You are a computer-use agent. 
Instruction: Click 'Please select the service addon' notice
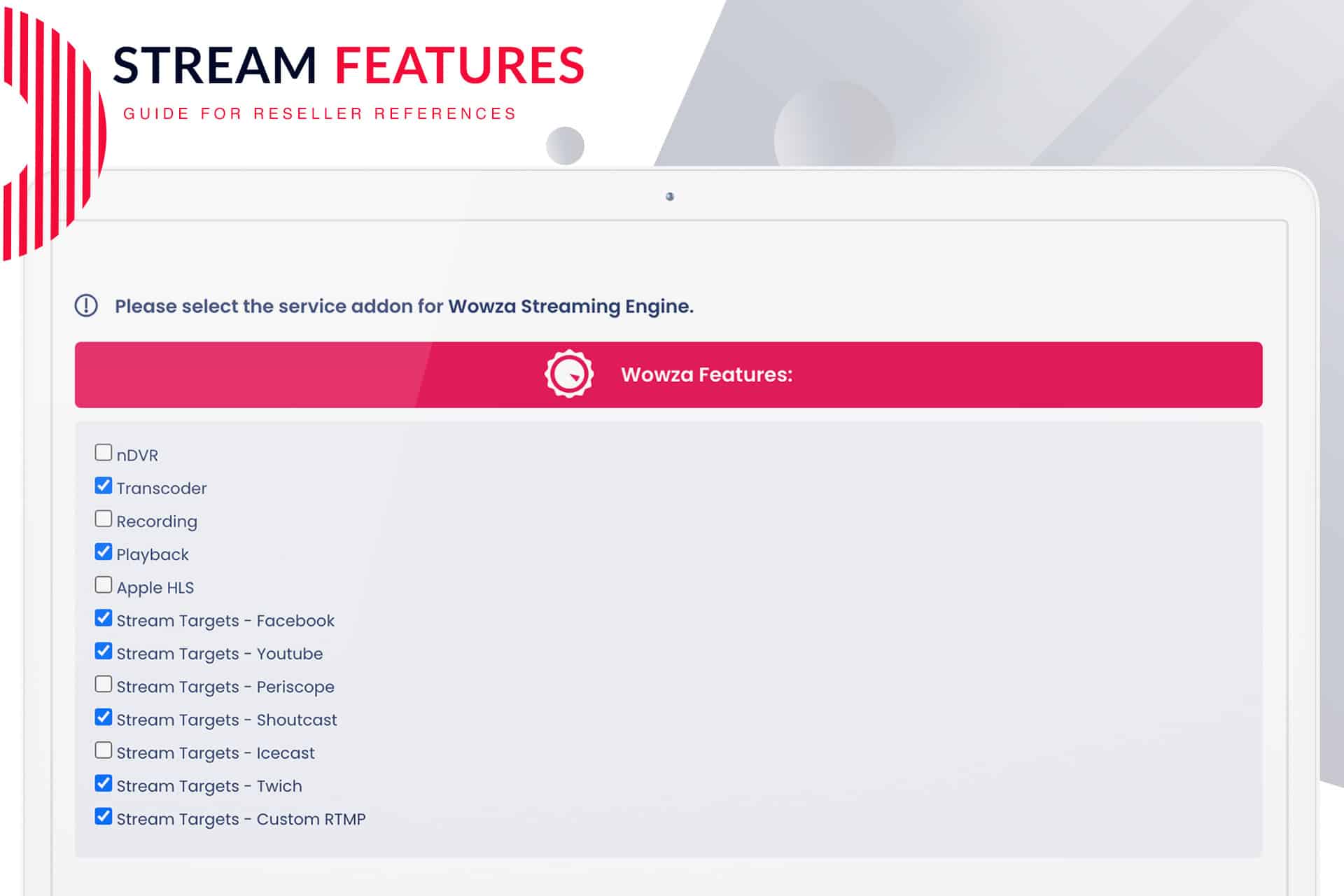(x=404, y=307)
